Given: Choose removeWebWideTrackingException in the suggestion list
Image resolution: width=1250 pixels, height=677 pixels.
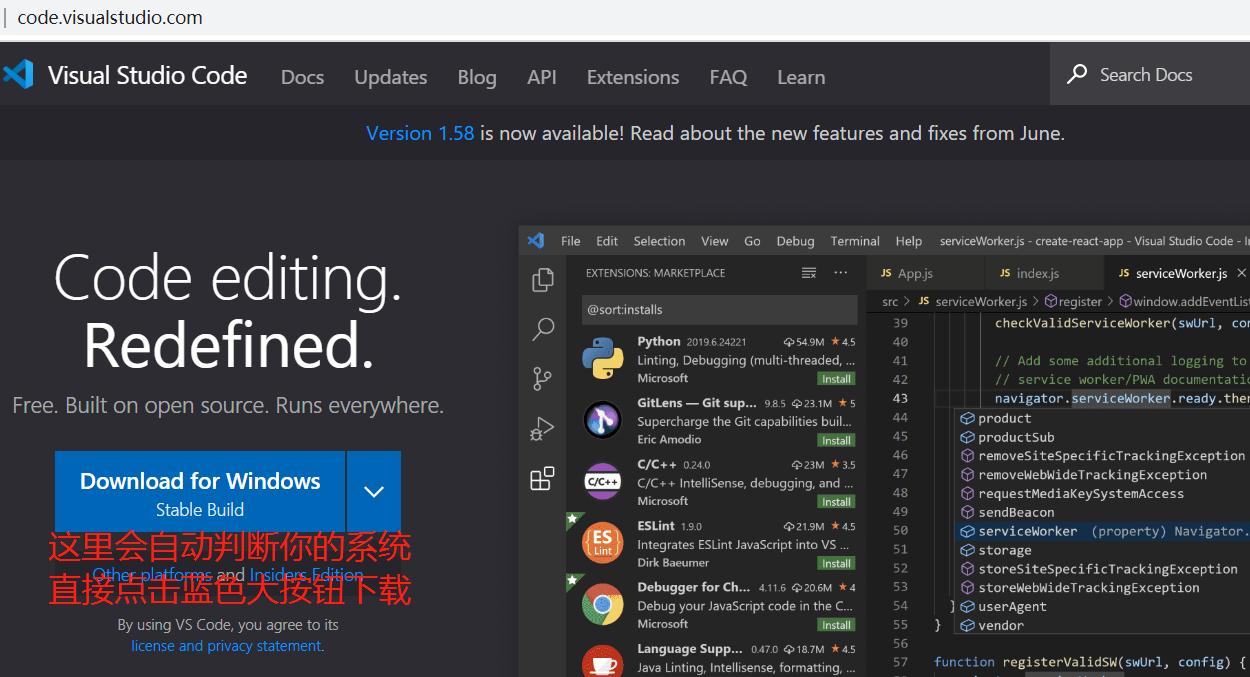Looking at the screenshot, I should pos(1092,475).
